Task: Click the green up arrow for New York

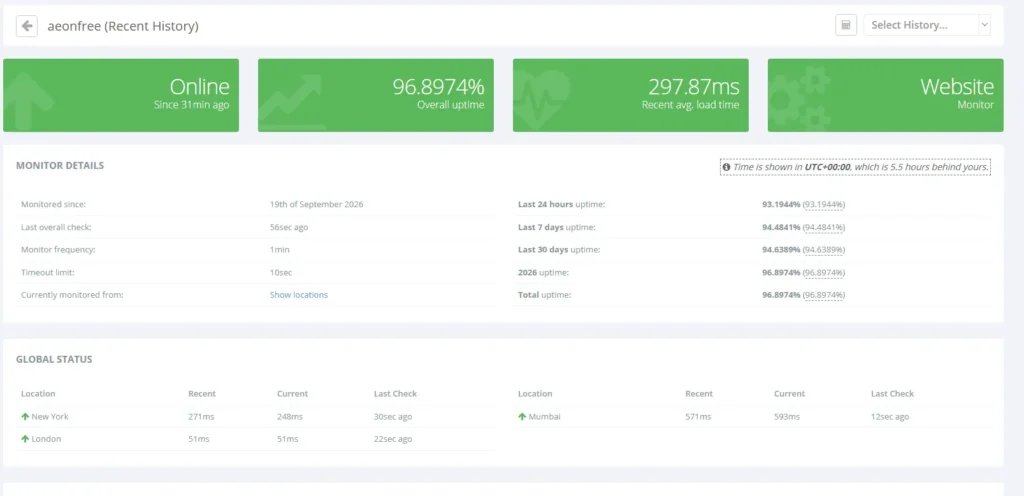Action: click(25, 416)
